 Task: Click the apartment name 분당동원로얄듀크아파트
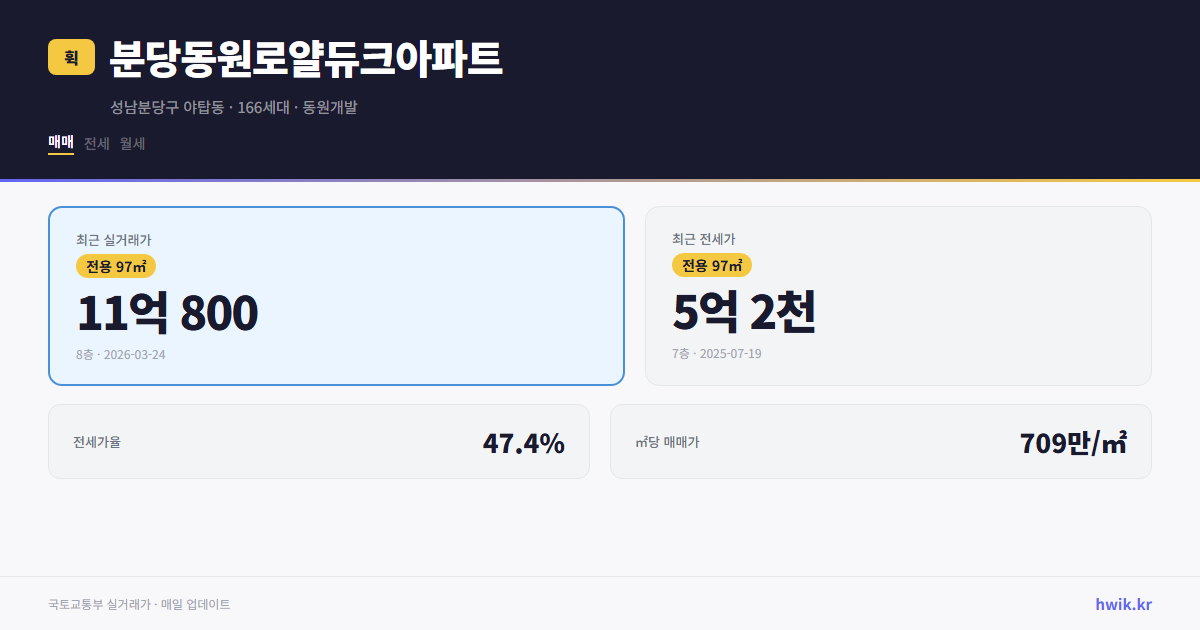click(306, 58)
